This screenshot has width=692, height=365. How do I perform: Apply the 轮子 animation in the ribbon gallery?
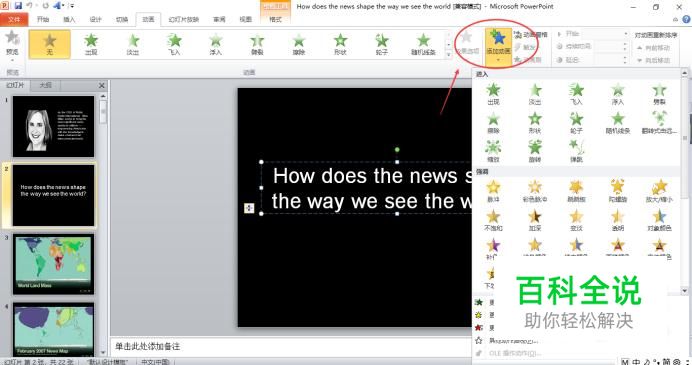pos(382,44)
